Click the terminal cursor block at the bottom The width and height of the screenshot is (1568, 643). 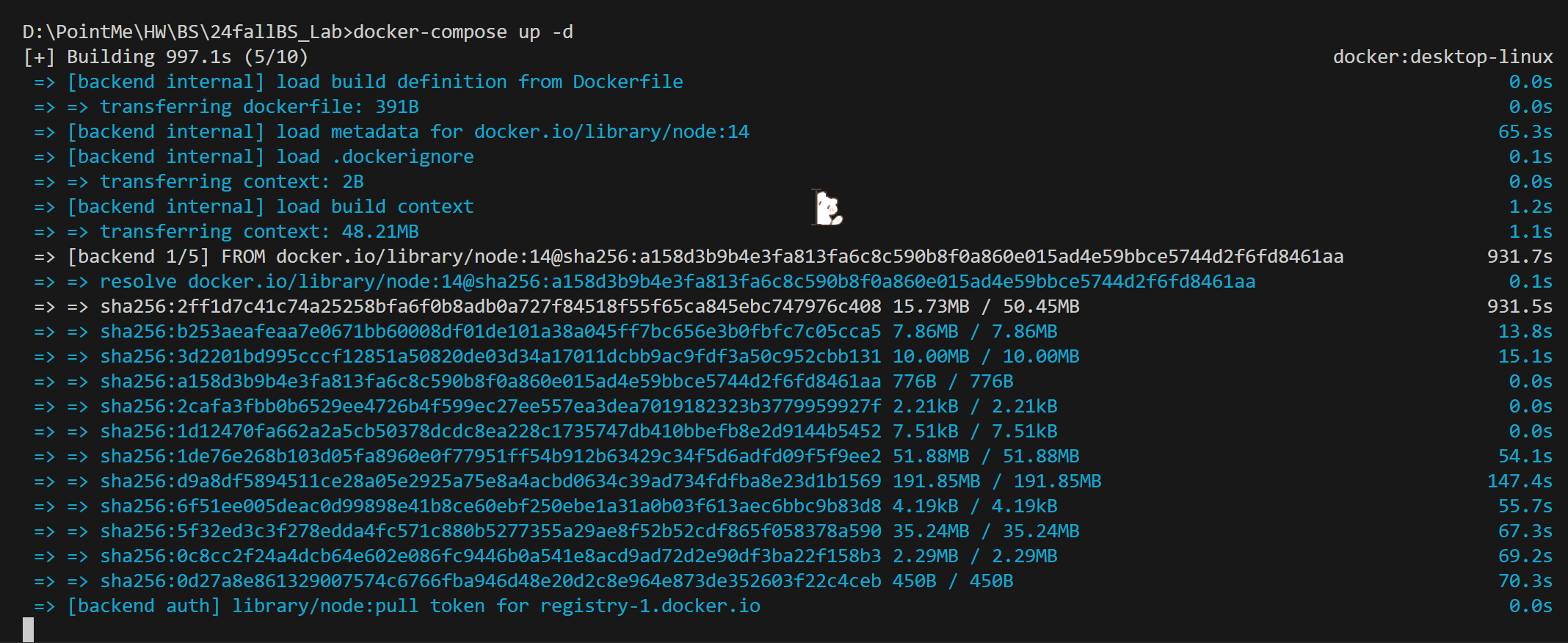[x=28, y=630]
